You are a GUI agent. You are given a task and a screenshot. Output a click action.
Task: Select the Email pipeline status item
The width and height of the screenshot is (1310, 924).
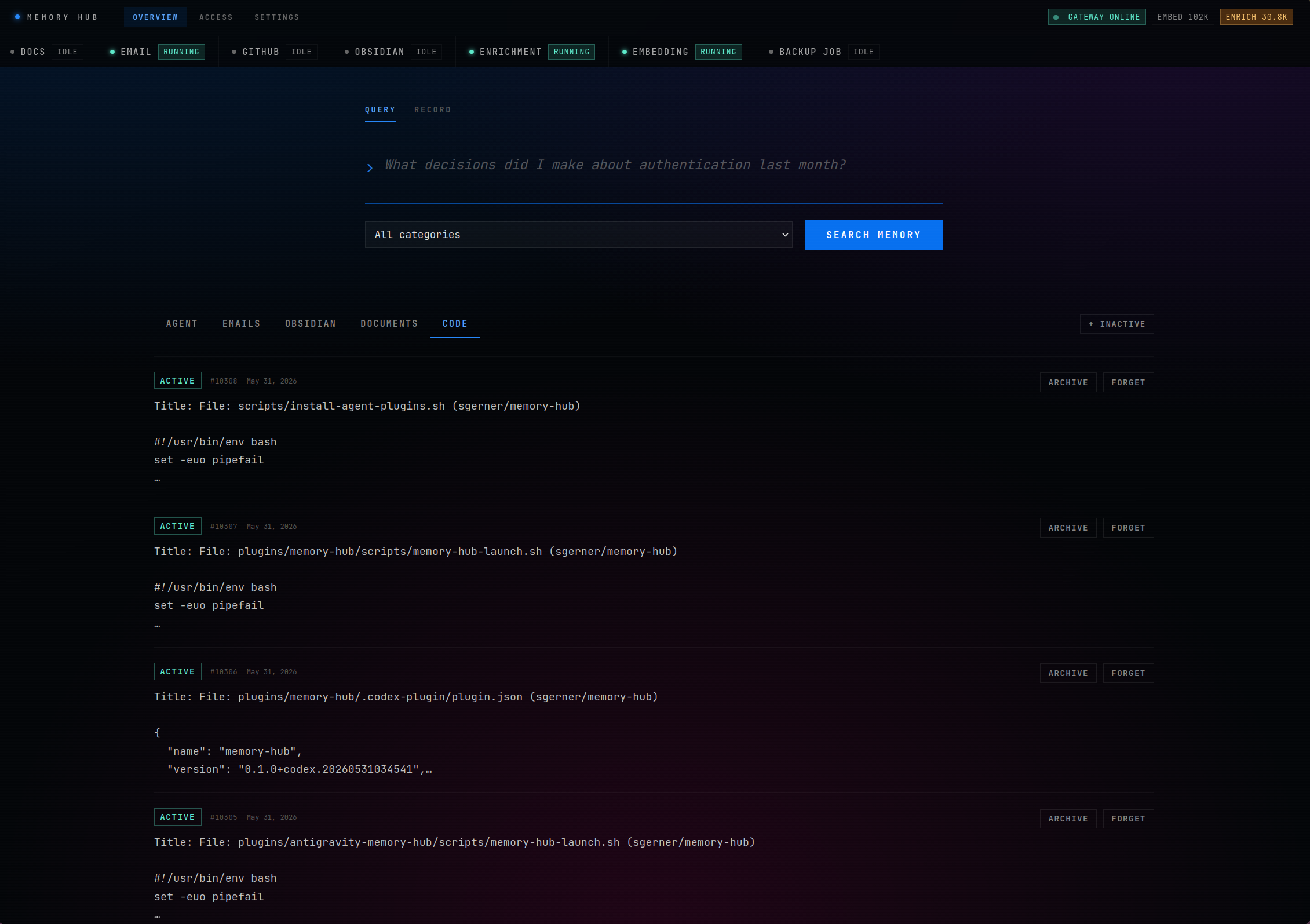[x=158, y=52]
